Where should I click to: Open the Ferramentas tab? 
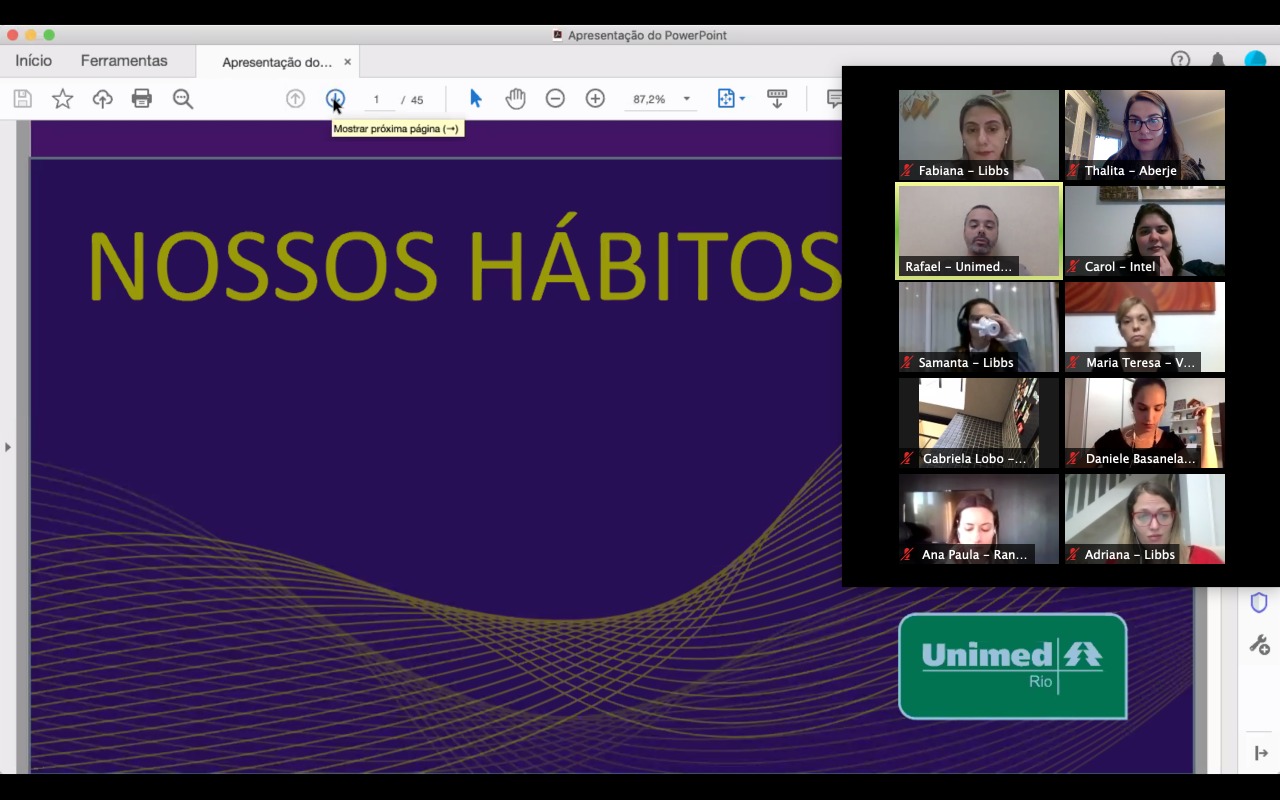[124, 61]
